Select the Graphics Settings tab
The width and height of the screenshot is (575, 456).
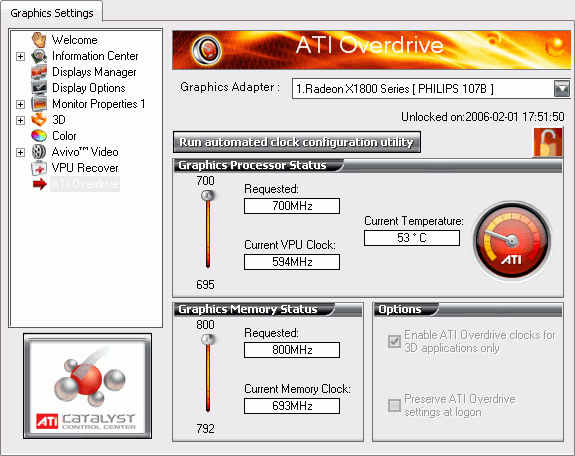click(52, 13)
